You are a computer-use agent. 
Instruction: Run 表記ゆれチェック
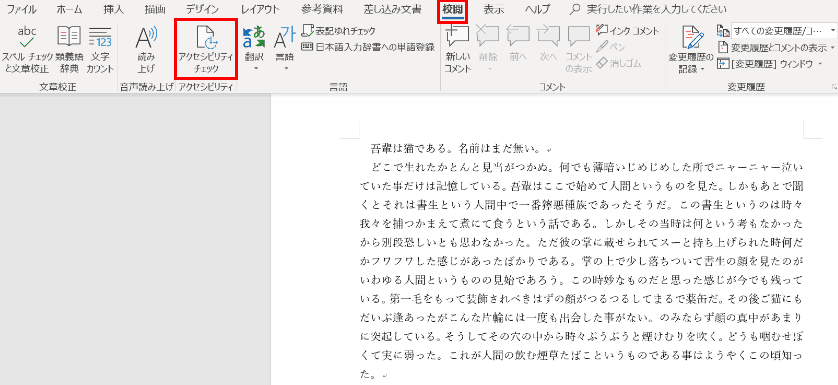coord(339,31)
